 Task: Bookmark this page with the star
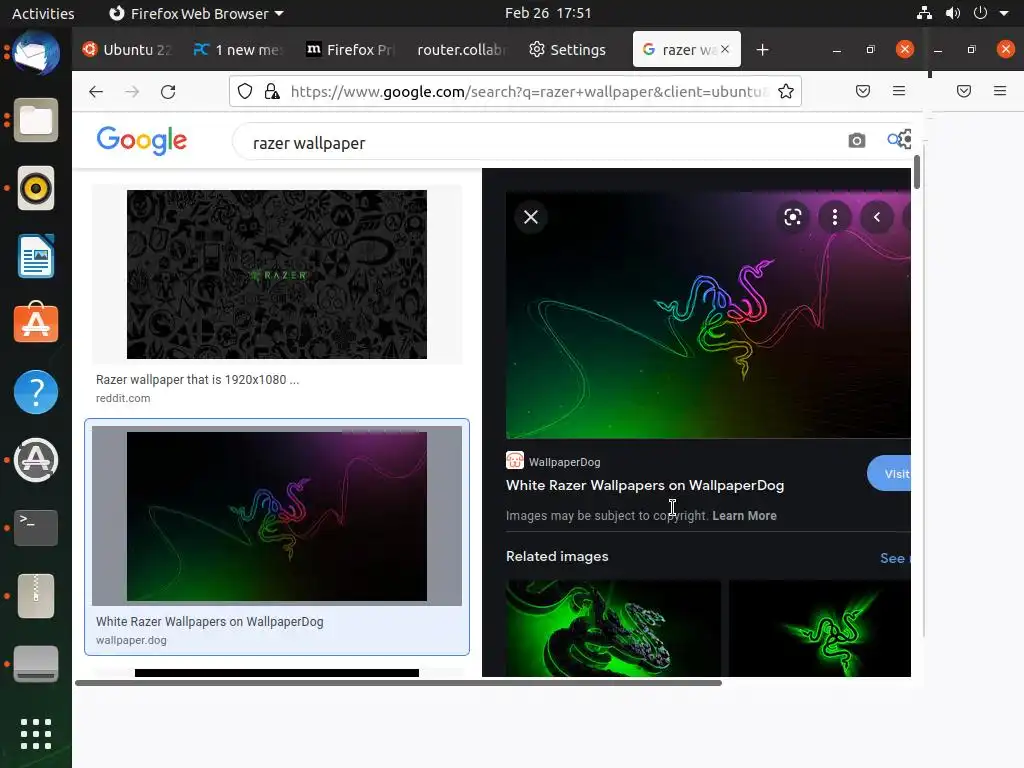(786, 91)
